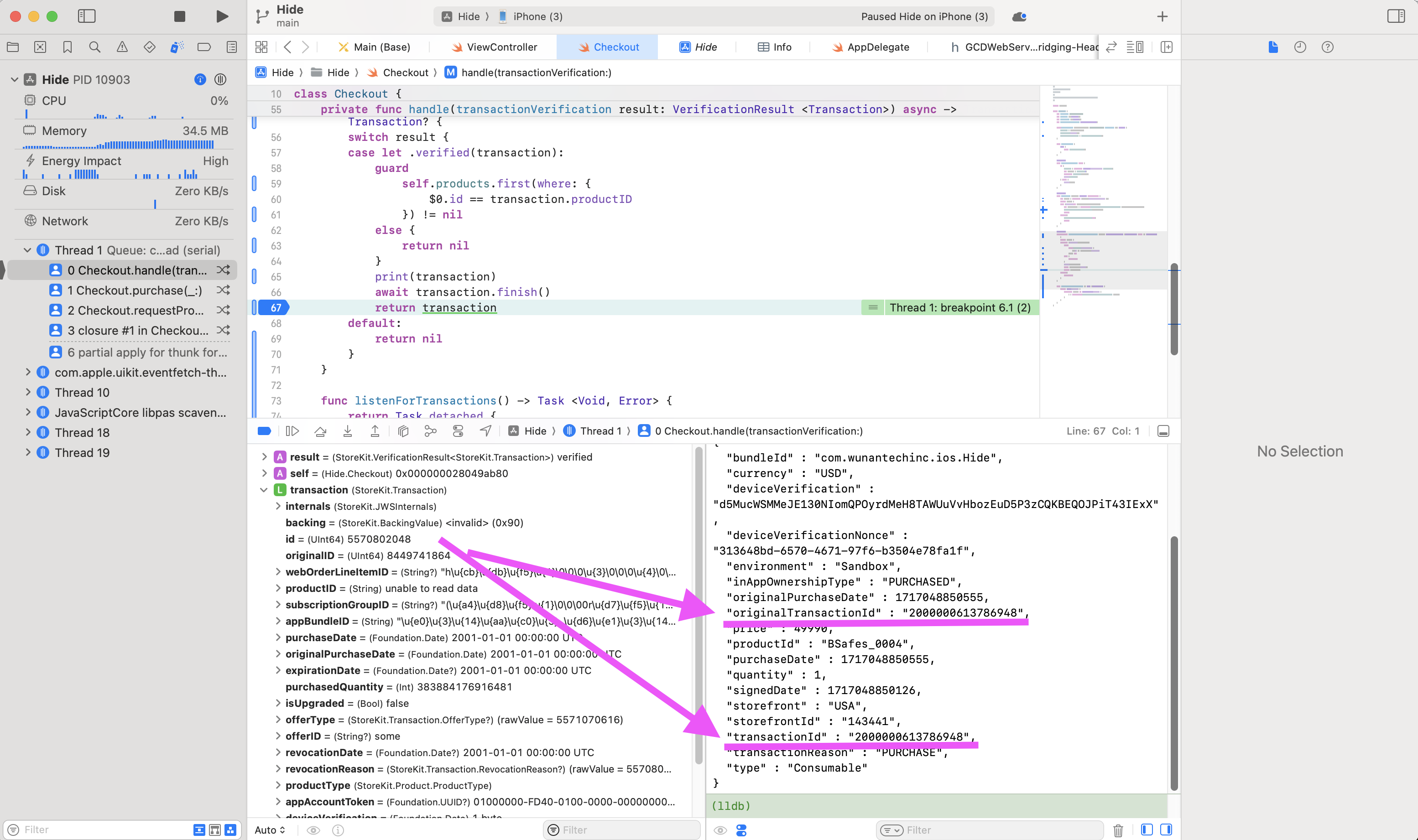Open the related items grid menu

pos(261,47)
